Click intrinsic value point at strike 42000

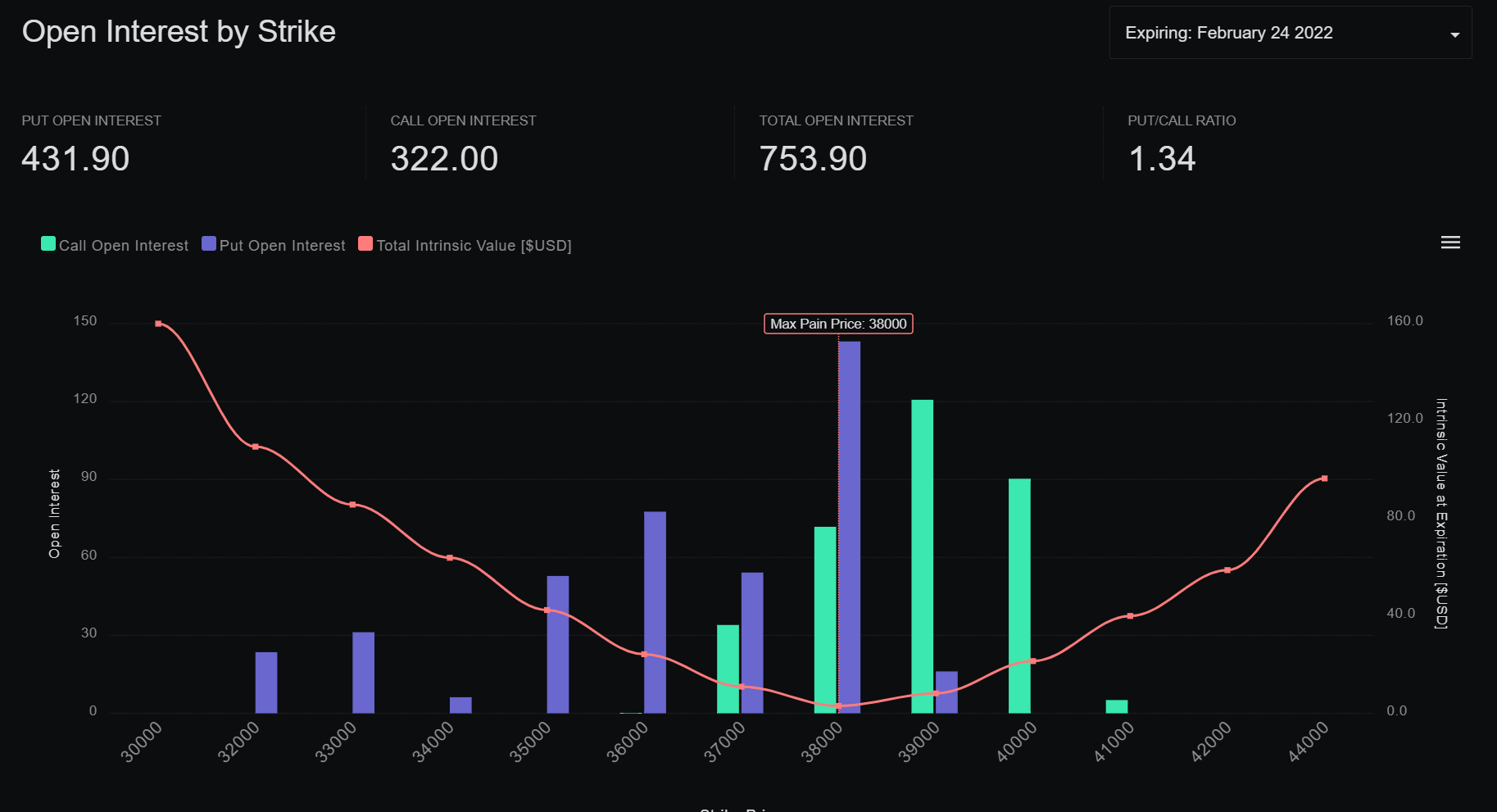point(1227,570)
